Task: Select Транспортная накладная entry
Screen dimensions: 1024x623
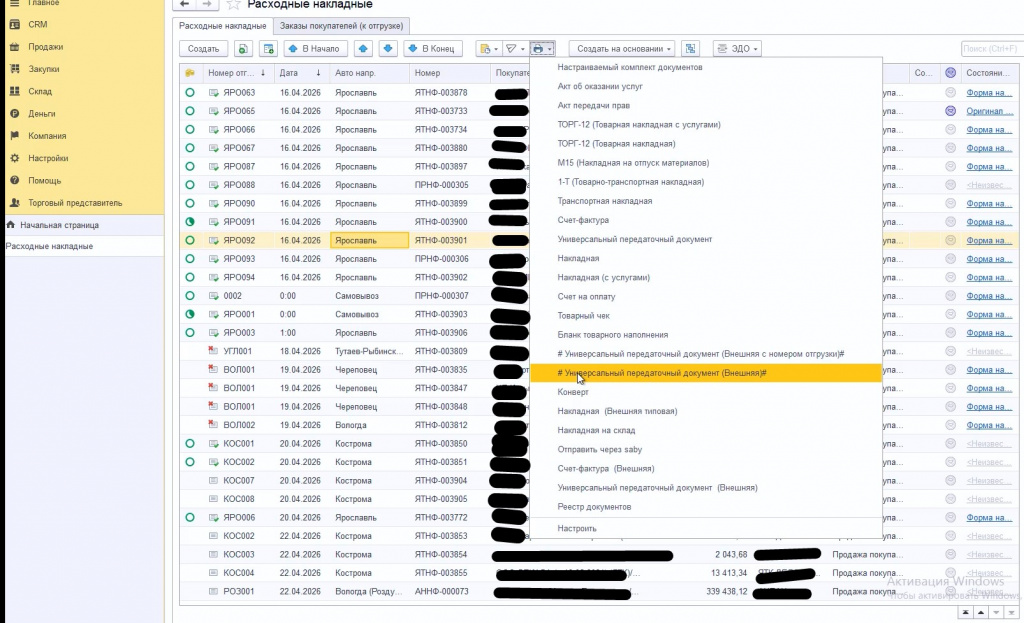Action: click(x=605, y=200)
